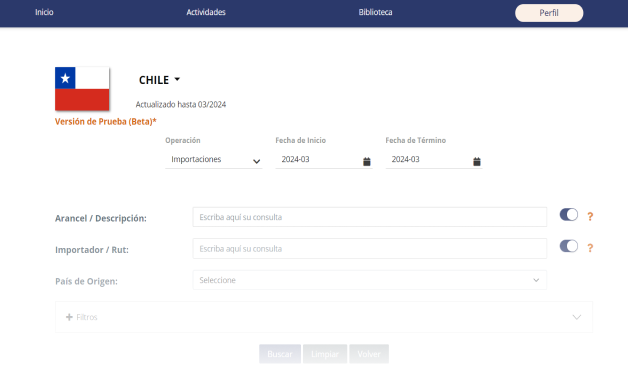This screenshot has height=380, width=628.
Task: Focus the Arancel / Descripción query field
Action: click(370, 217)
